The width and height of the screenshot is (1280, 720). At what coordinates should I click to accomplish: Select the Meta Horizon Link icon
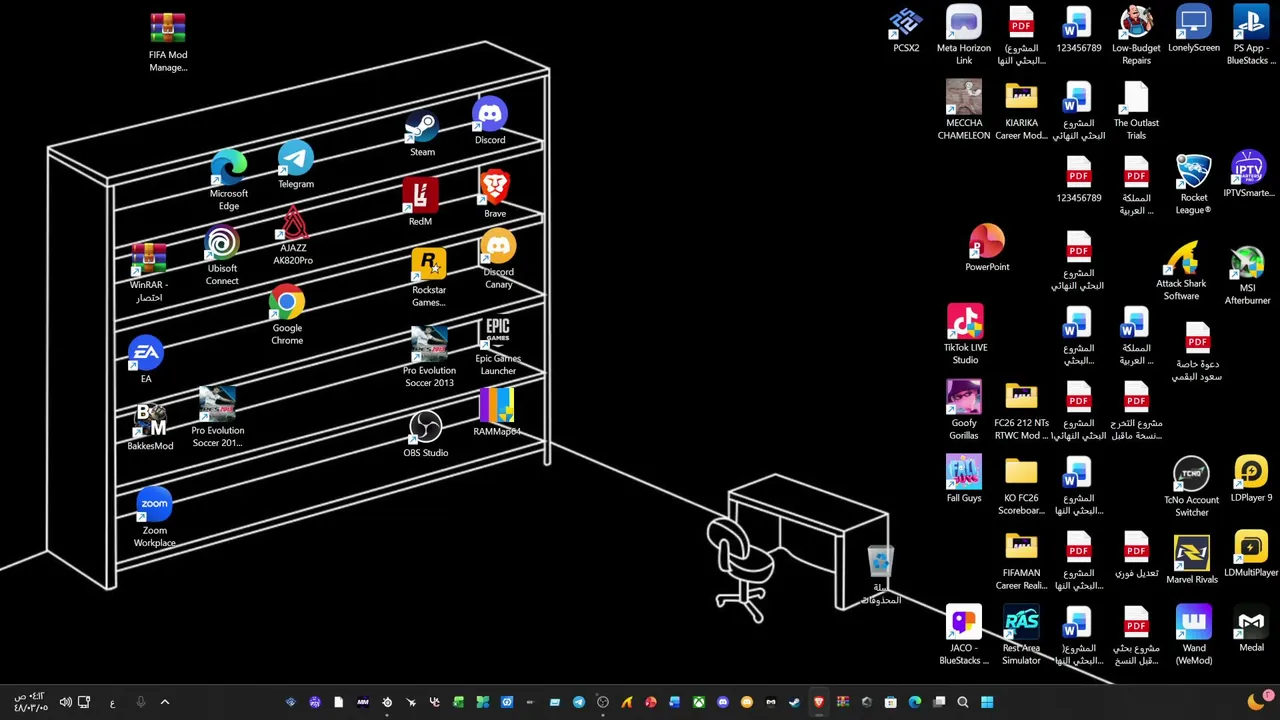click(x=964, y=36)
